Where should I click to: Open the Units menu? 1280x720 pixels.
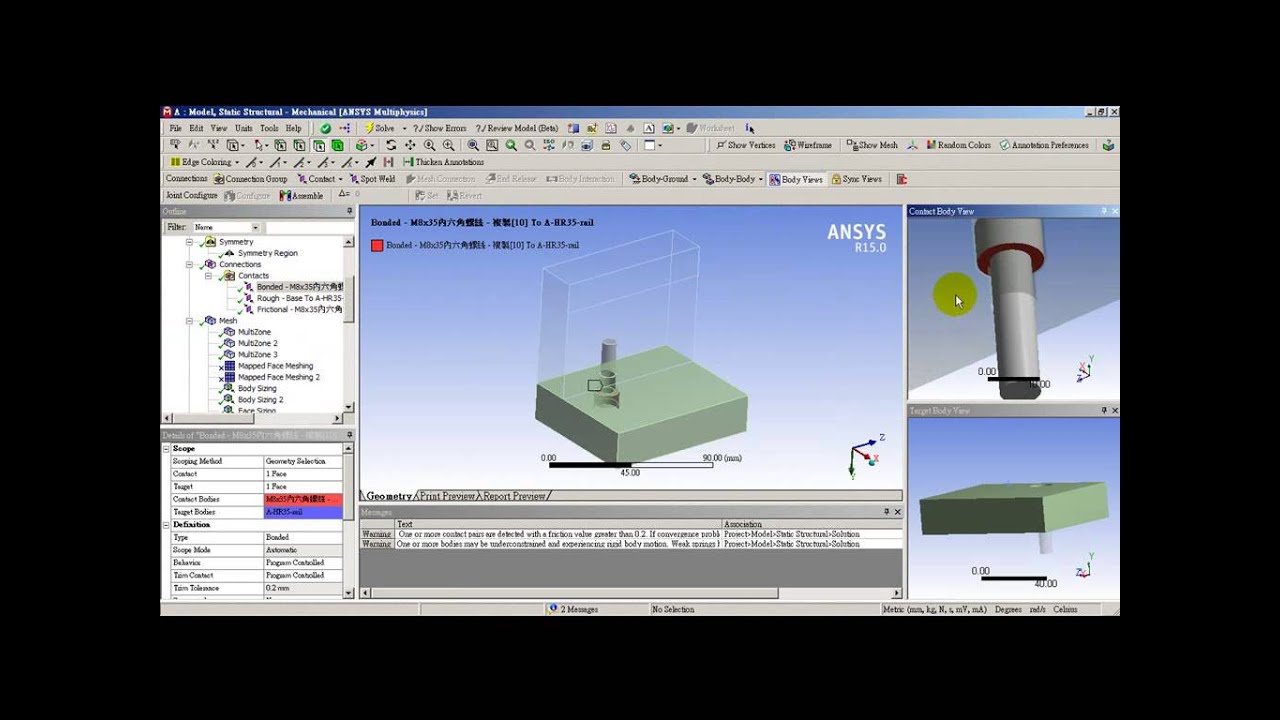pyautogui.click(x=243, y=128)
